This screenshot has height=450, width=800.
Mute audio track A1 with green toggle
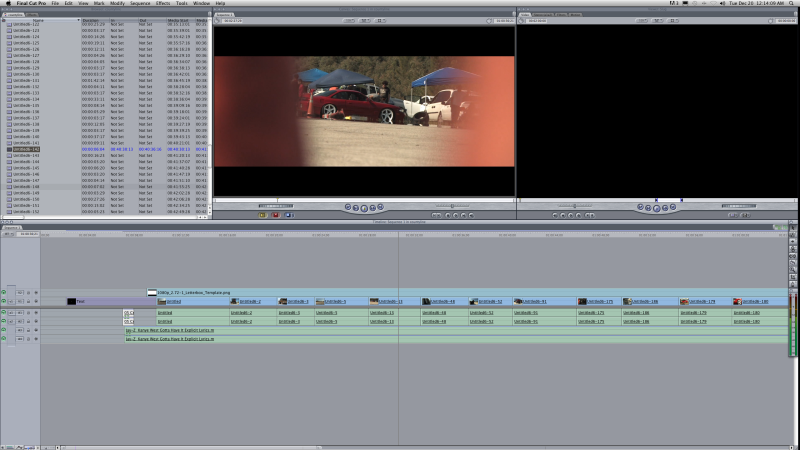click(x=4, y=312)
